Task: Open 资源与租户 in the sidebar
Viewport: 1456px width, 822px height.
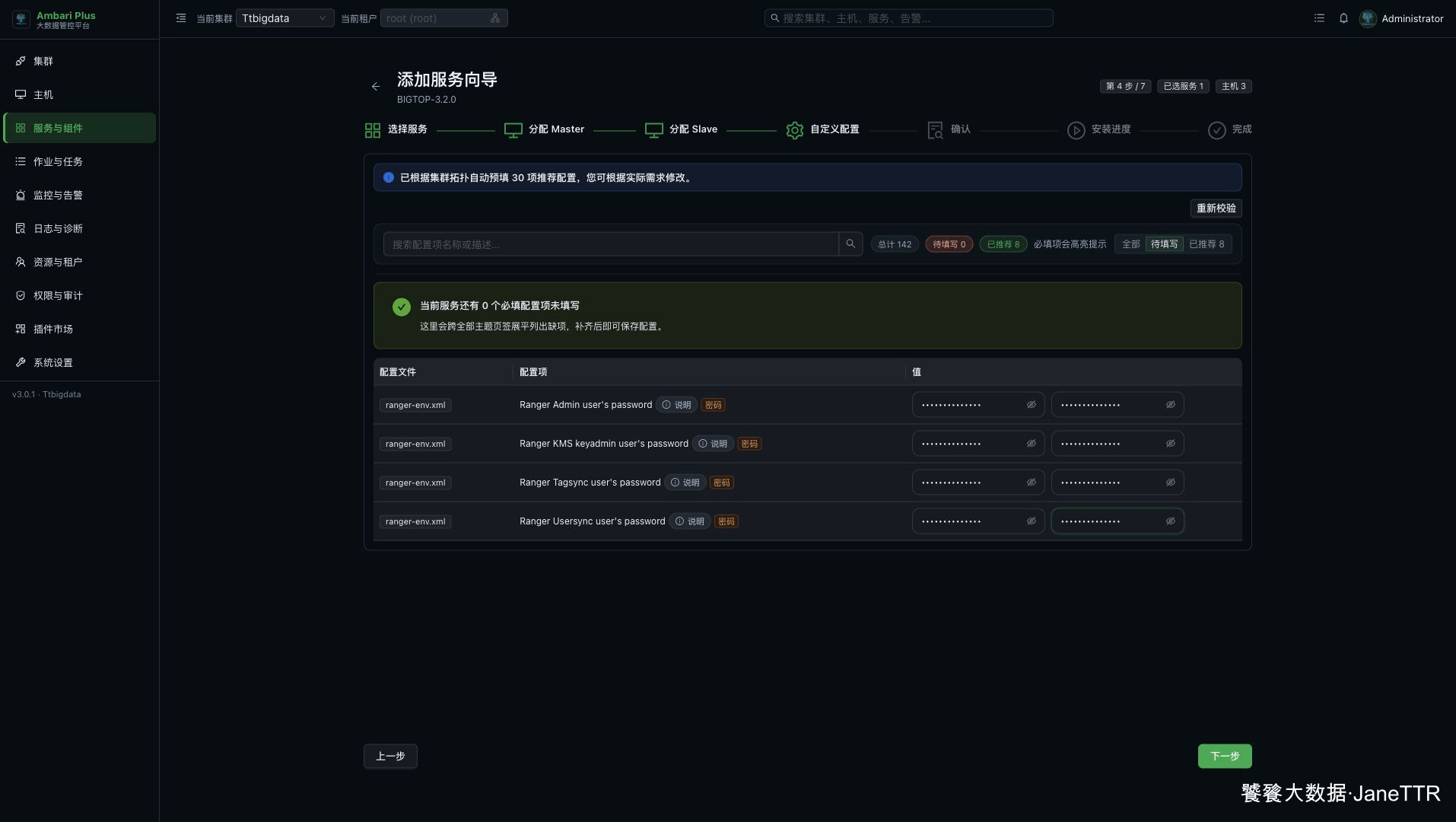Action: point(80,262)
